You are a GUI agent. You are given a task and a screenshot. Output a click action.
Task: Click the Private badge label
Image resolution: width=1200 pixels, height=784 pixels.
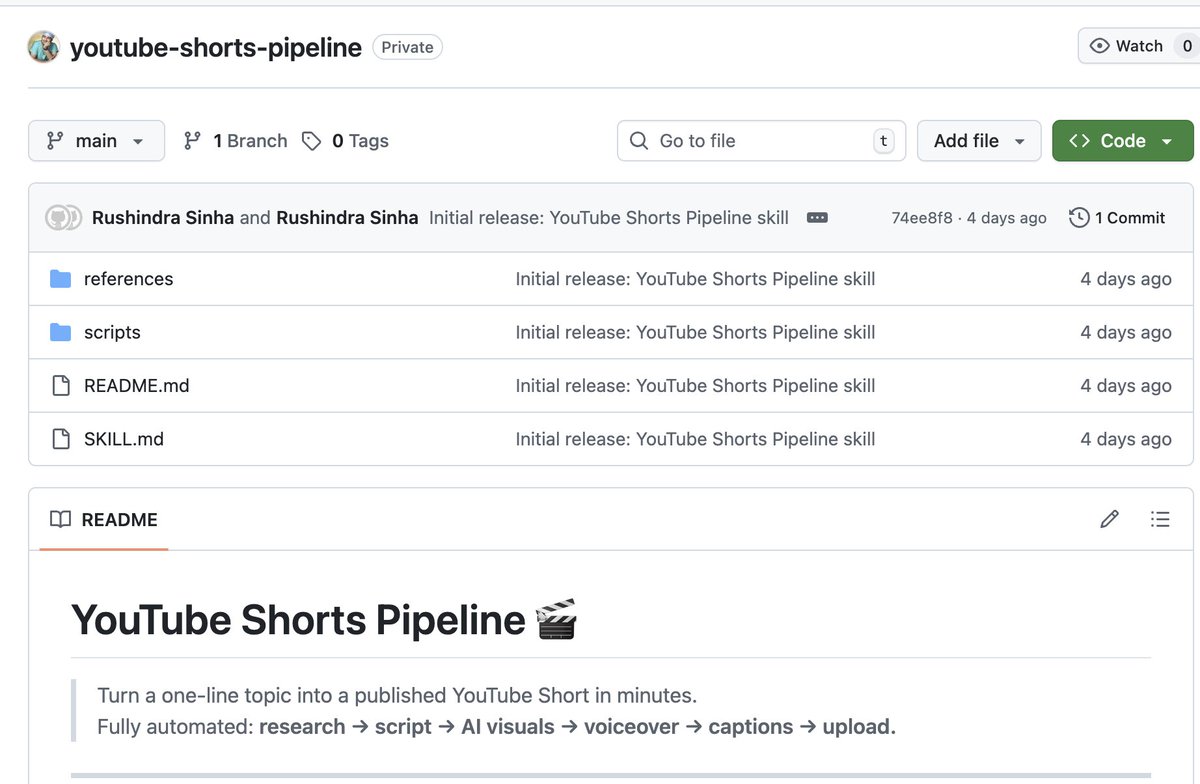coord(407,46)
